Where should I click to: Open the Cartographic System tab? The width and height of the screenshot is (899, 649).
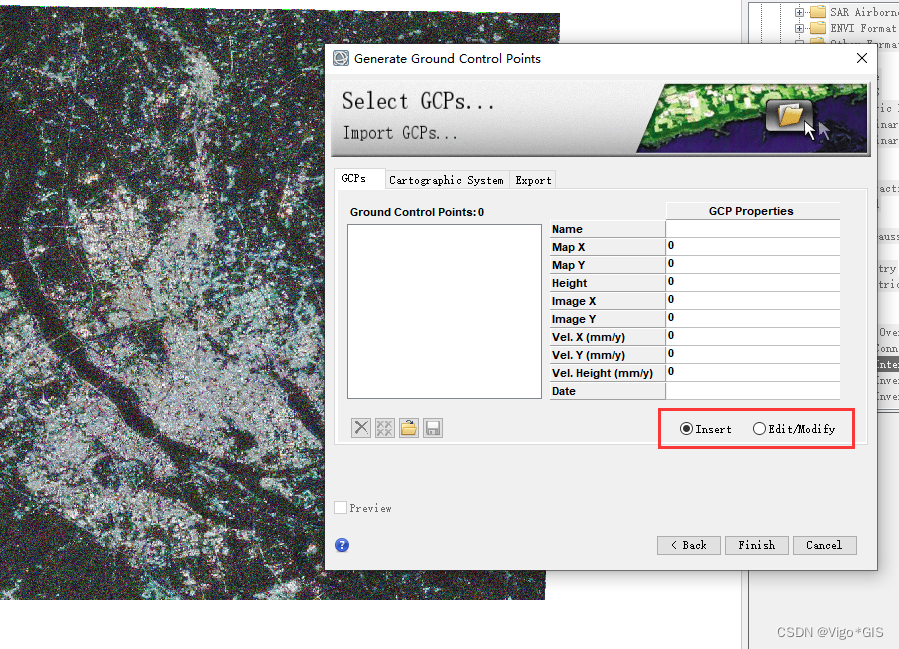point(446,180)
